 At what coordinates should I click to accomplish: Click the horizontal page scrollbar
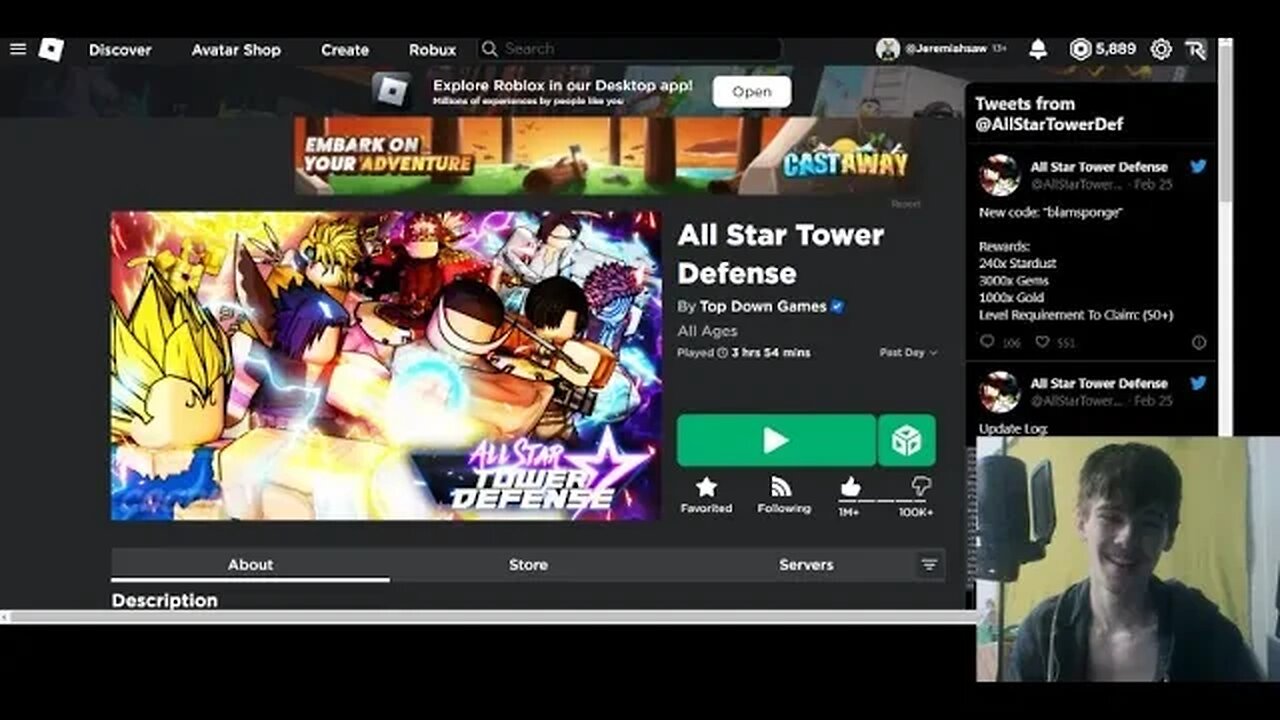(x=488, y=617)
